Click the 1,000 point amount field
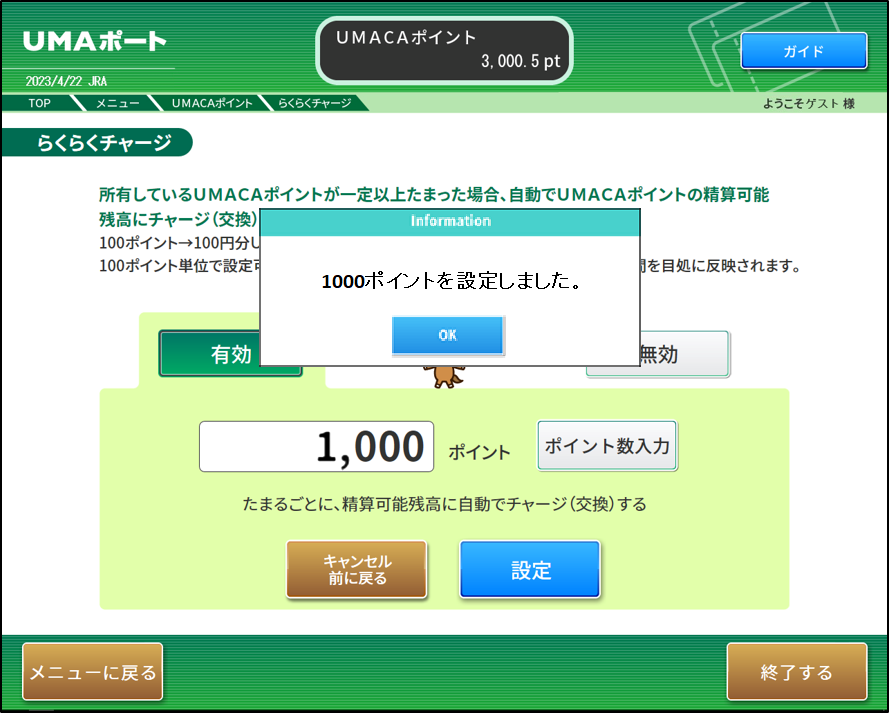This screenshot has width=889, height=713. [x=317, y=447]
